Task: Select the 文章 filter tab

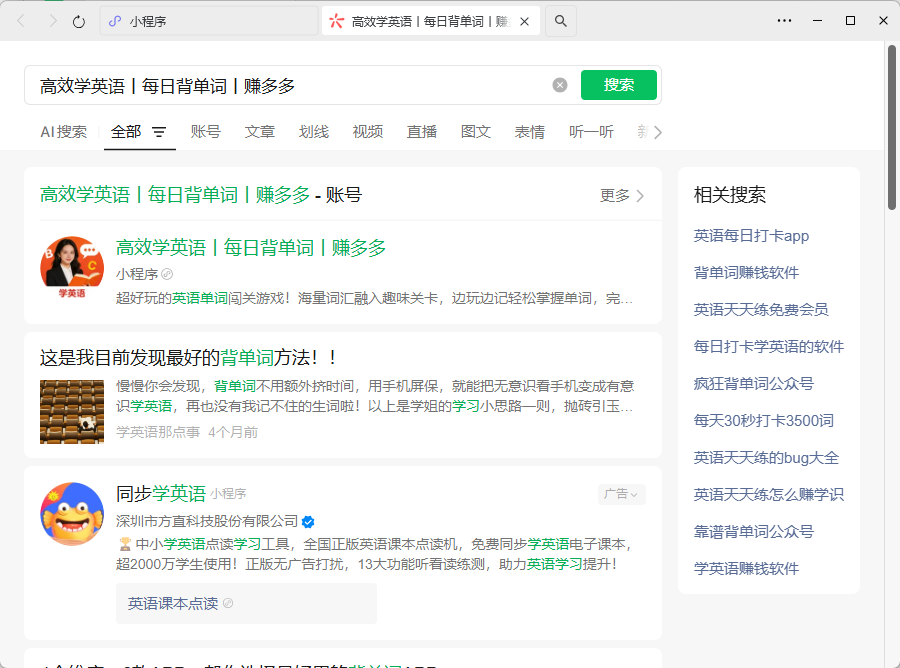Action: point(259,132)
